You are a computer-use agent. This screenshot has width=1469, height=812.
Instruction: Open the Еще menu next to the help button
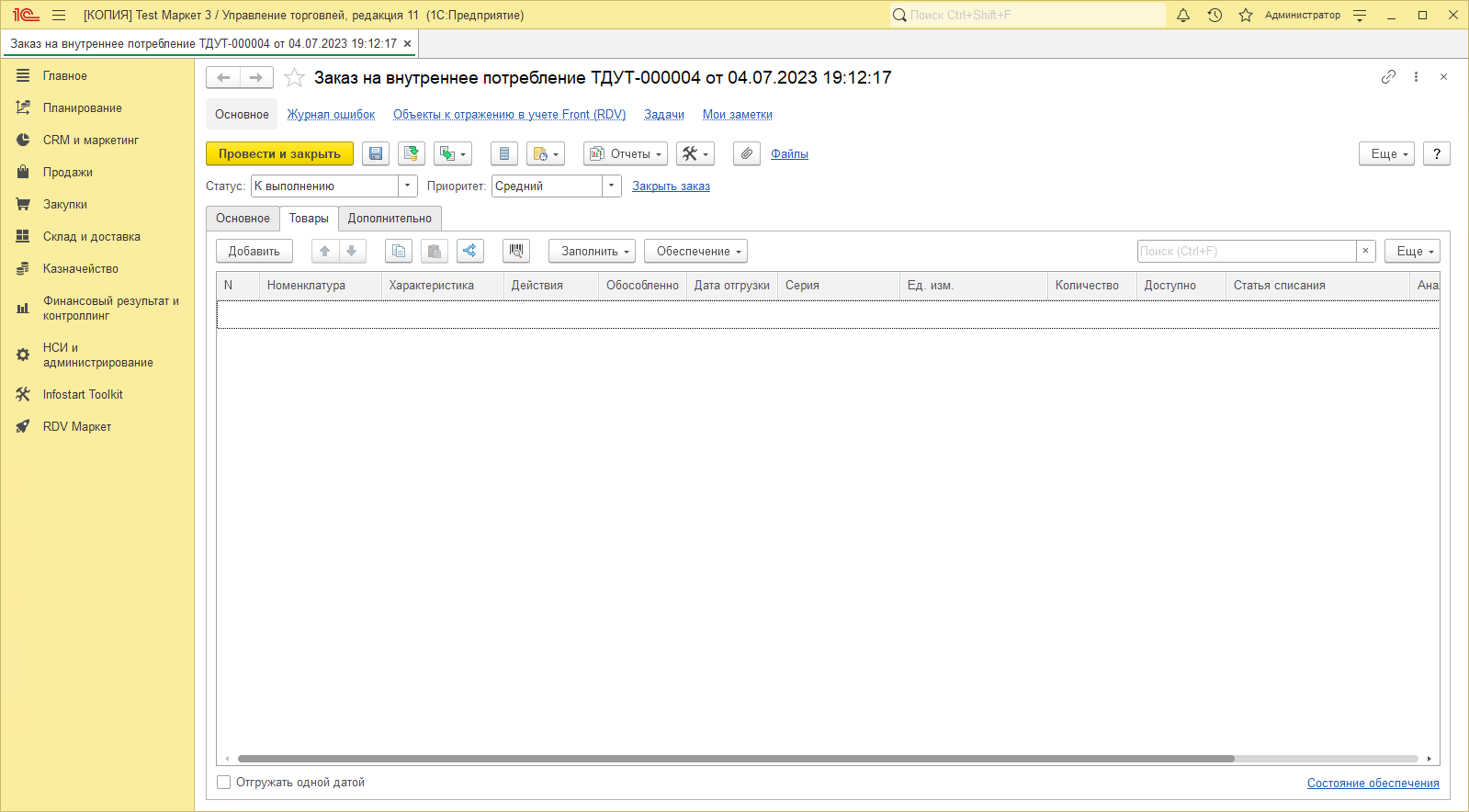[x=1386, y=153]
